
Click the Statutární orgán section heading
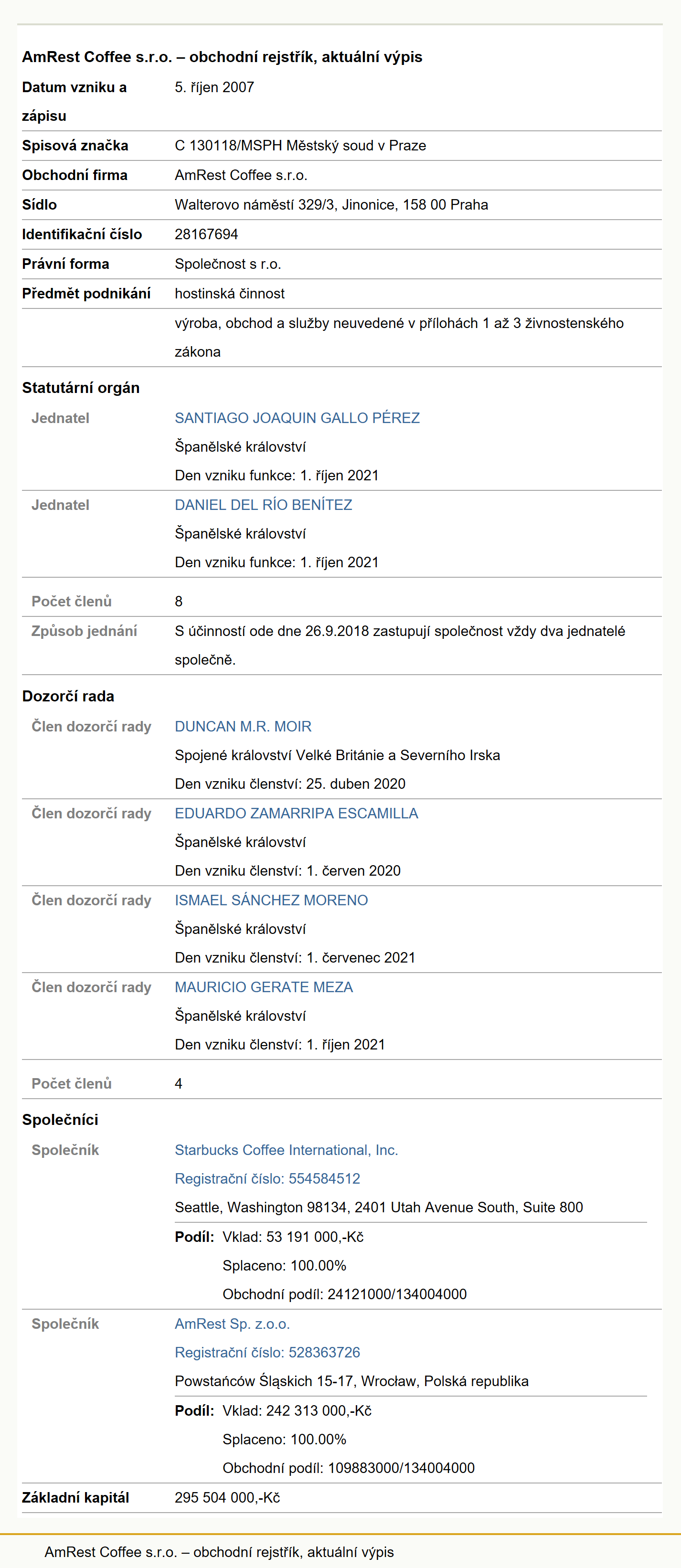coord(81,388)
